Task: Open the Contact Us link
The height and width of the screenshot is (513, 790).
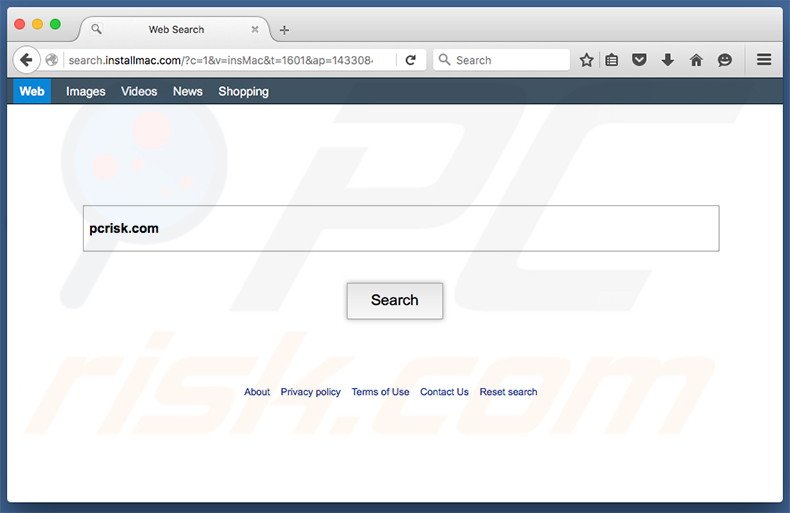Action: tap(444, 392)
